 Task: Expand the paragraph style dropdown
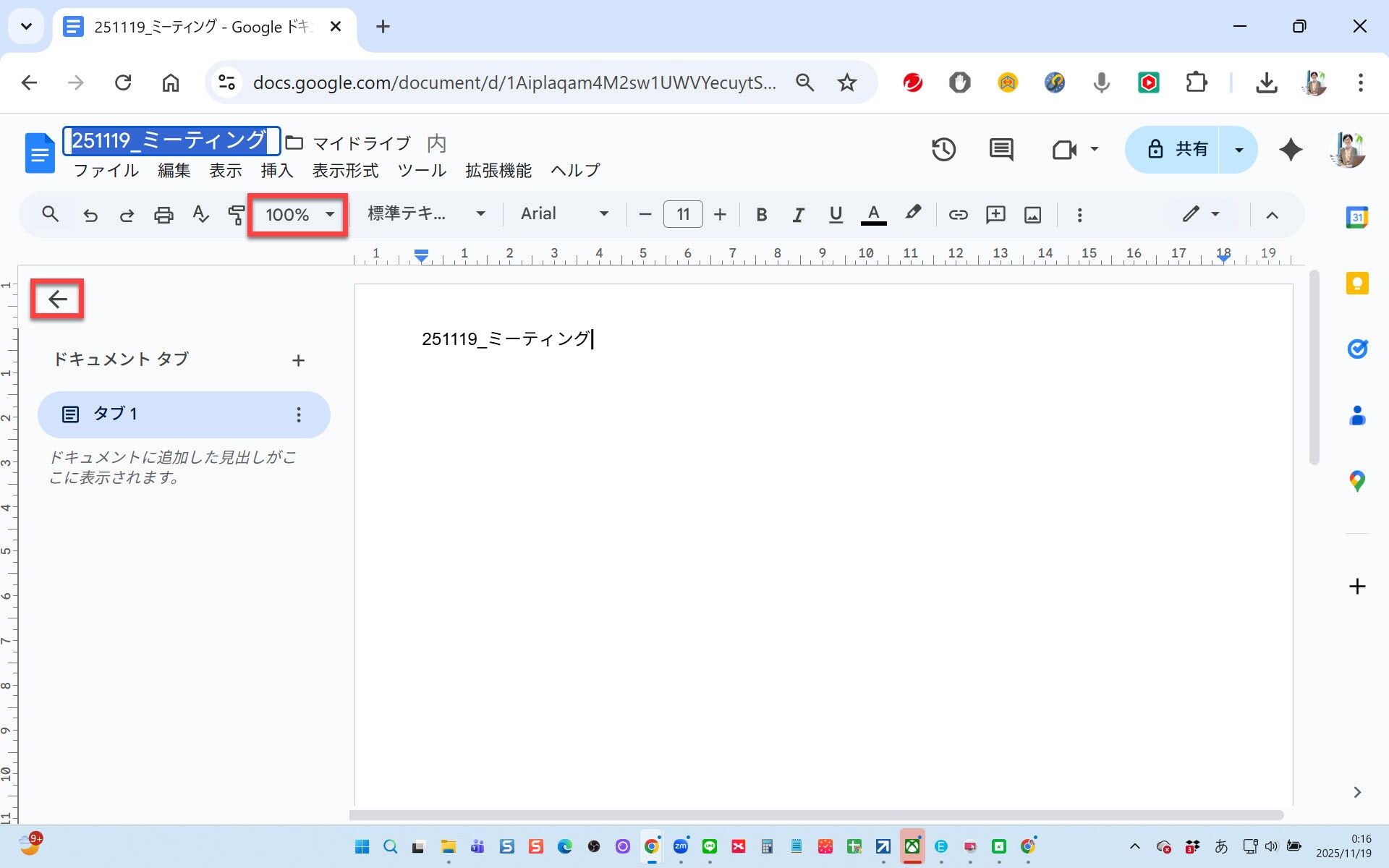pos(425,214)
